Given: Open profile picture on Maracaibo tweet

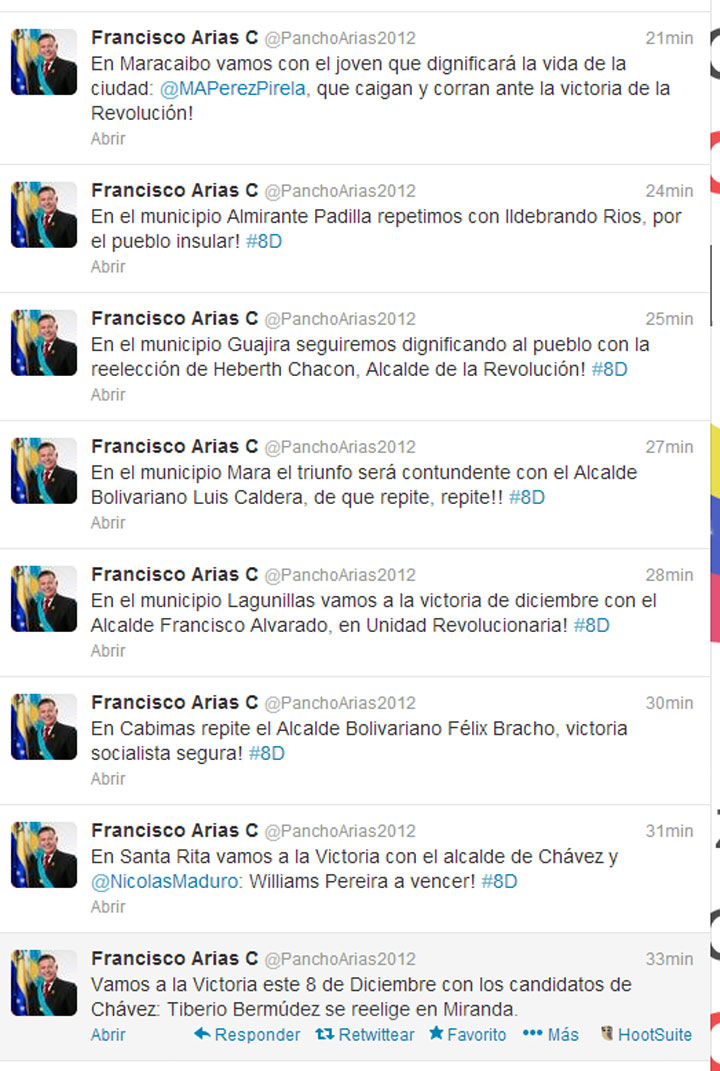Looking at the screenshot, I should pyautogui.click(x=44, y=61).
